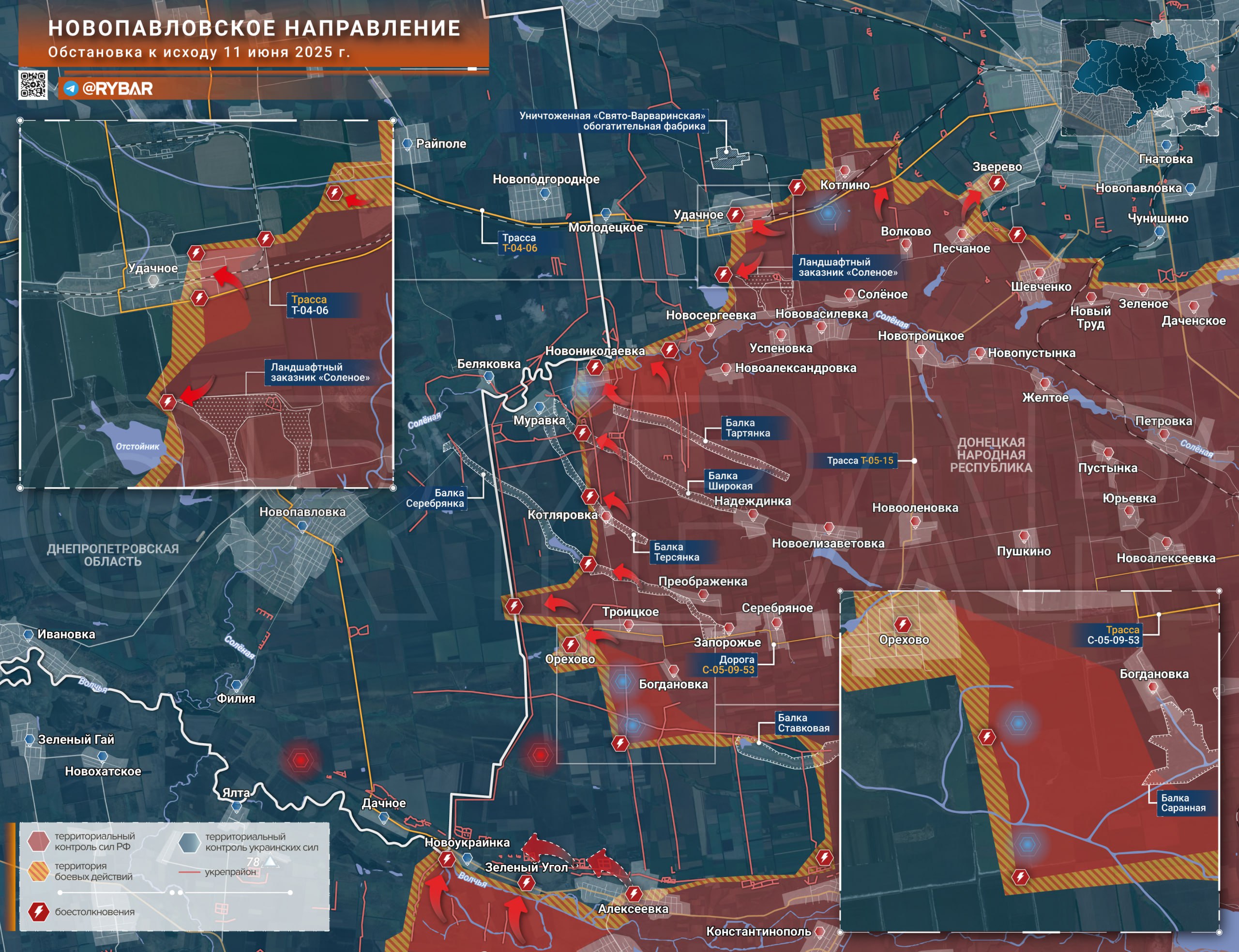Screen dimensions: 1239x952
Task: Click the red Russian control hexagon in the legend
Action: (x=39, y=842)
